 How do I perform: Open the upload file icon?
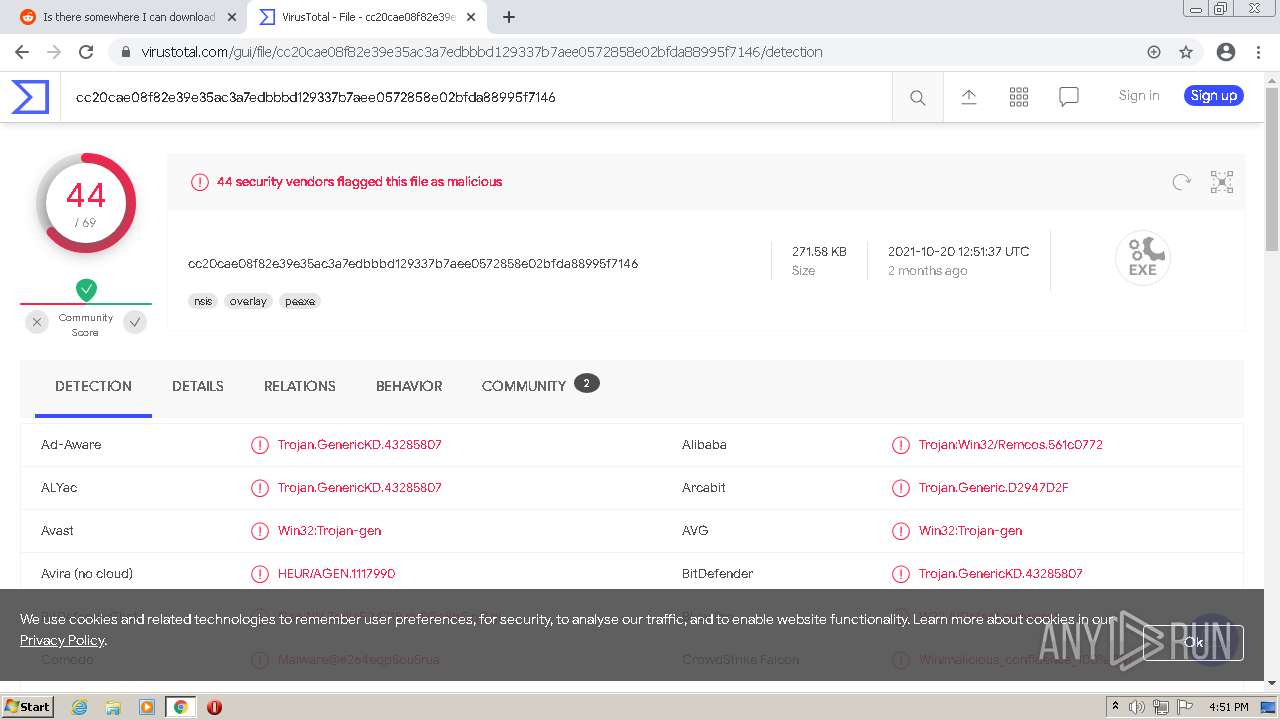coord(968,97)
